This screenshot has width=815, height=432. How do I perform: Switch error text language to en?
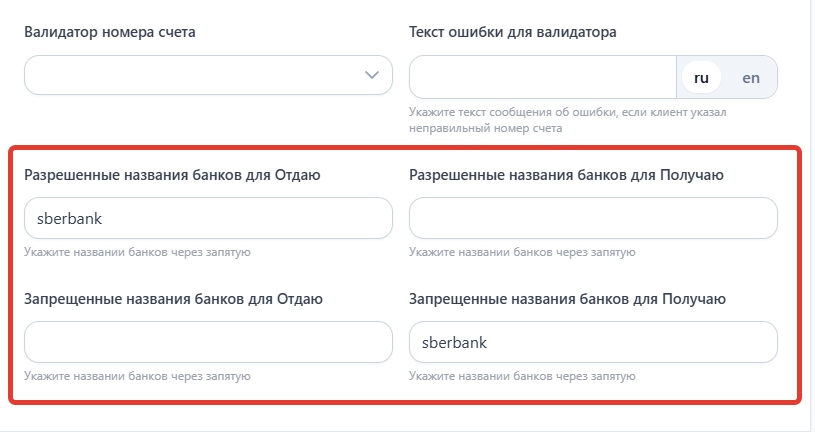click(751, 77)
